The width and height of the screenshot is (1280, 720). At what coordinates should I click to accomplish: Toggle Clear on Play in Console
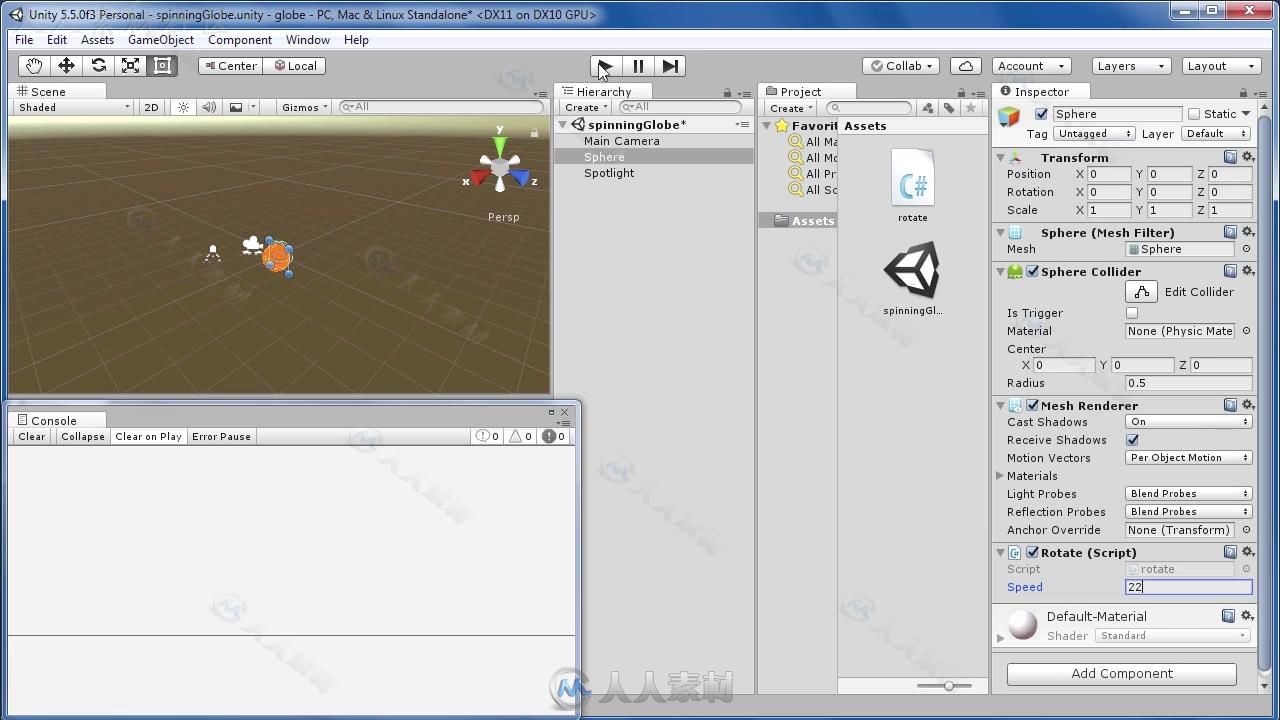coord(149,436)
